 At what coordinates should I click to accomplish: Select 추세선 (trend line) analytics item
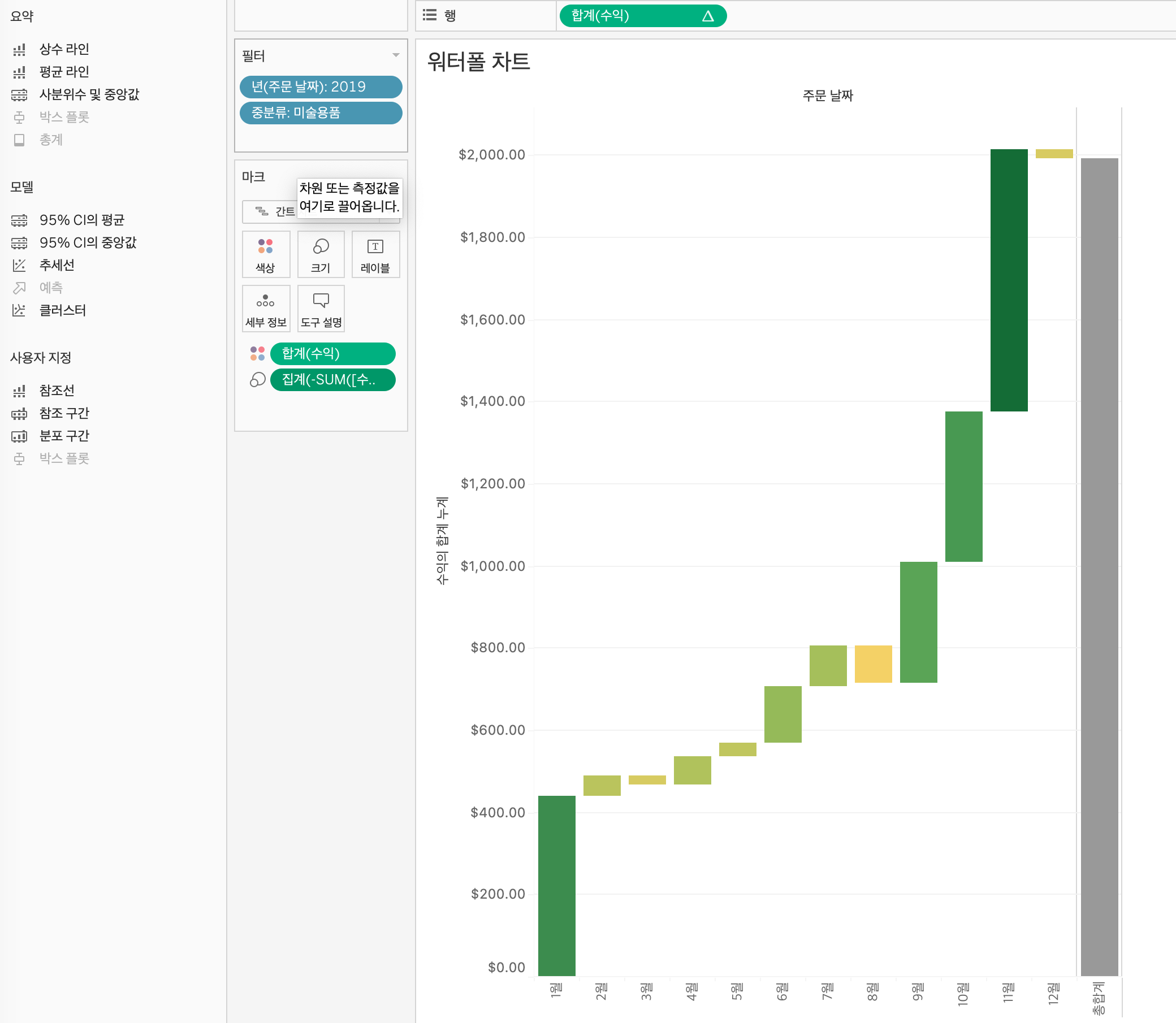click(57, 265)
